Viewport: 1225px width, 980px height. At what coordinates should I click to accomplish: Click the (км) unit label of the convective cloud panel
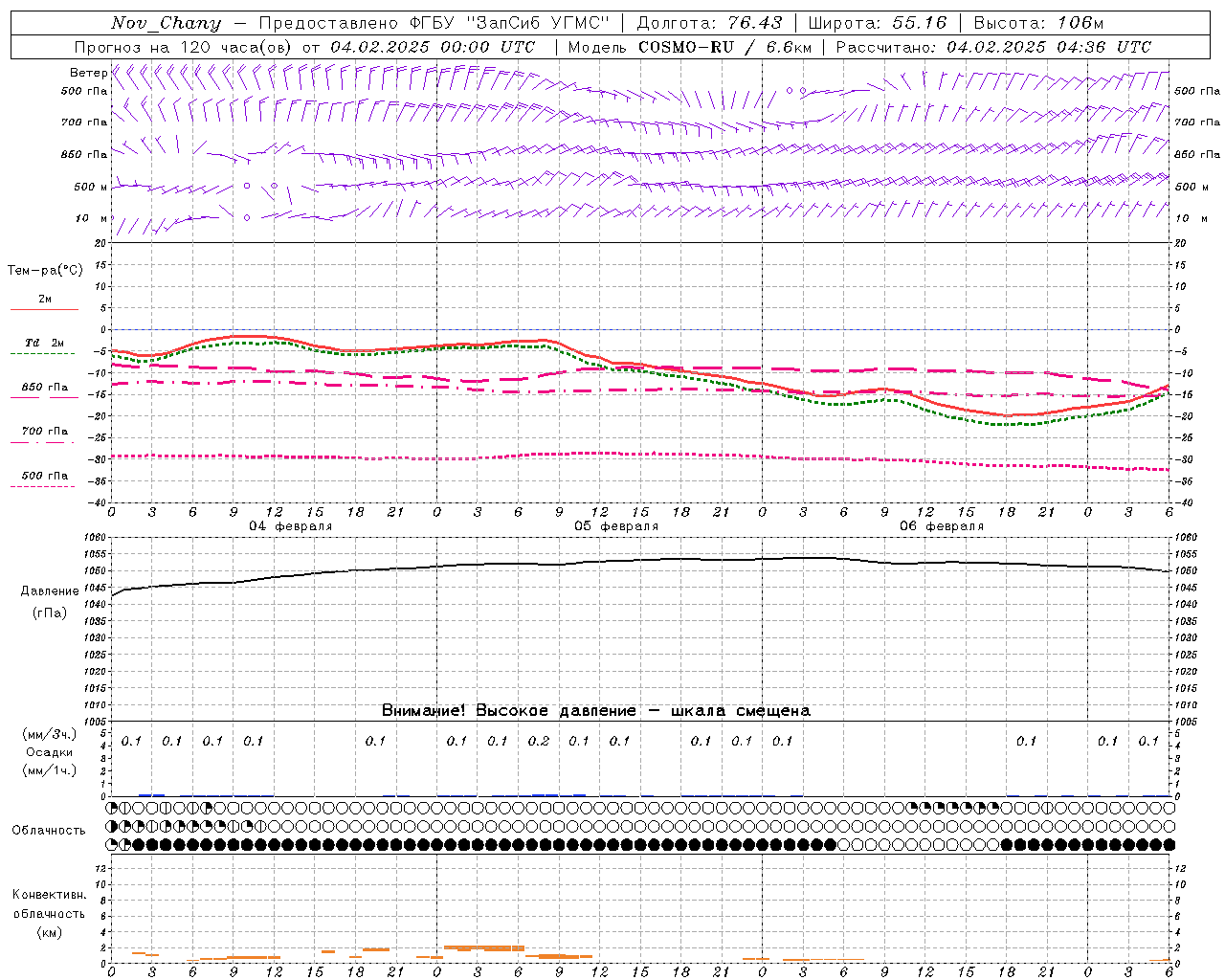[50, 932]
